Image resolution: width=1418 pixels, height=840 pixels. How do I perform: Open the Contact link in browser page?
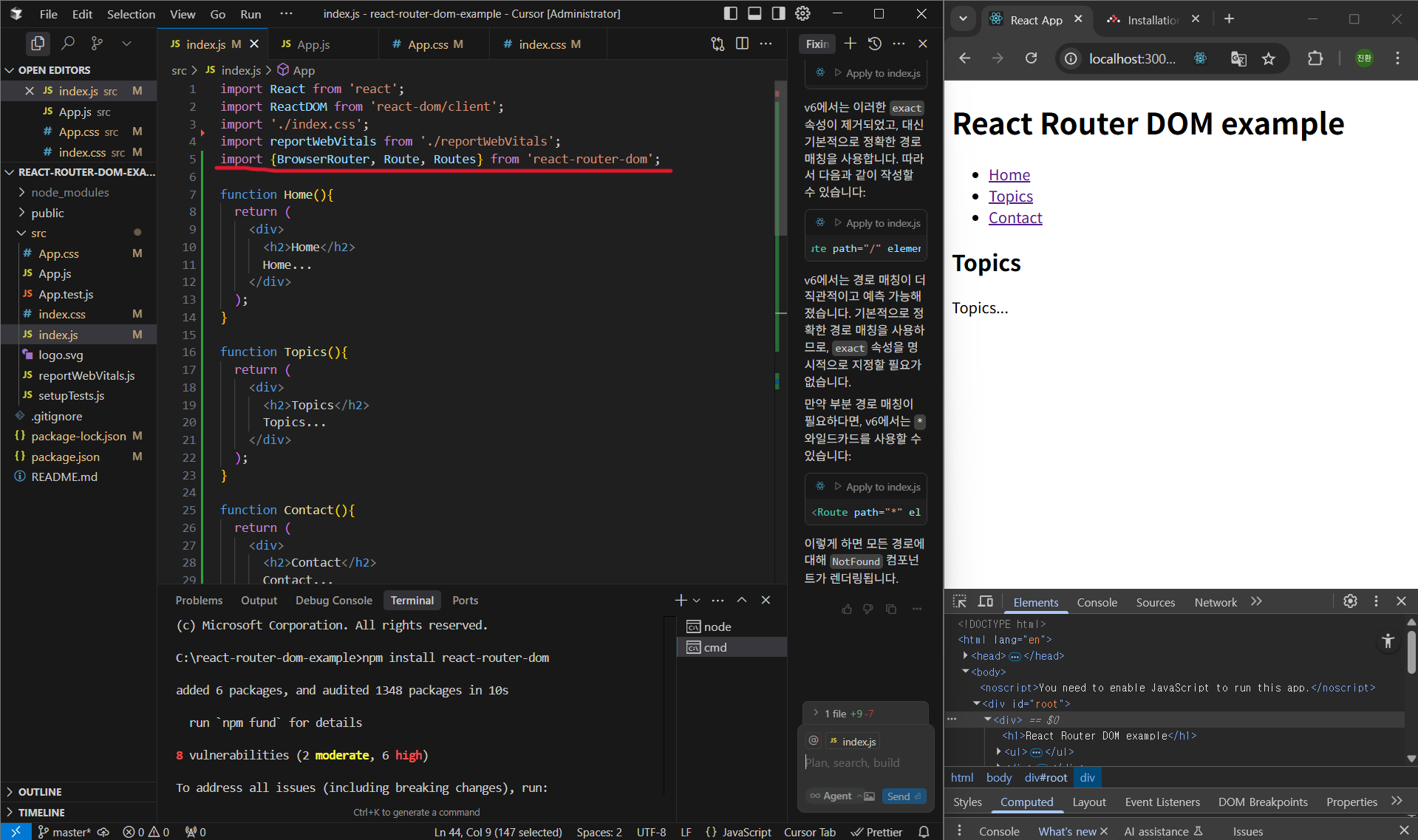[x=1015, y=218]
